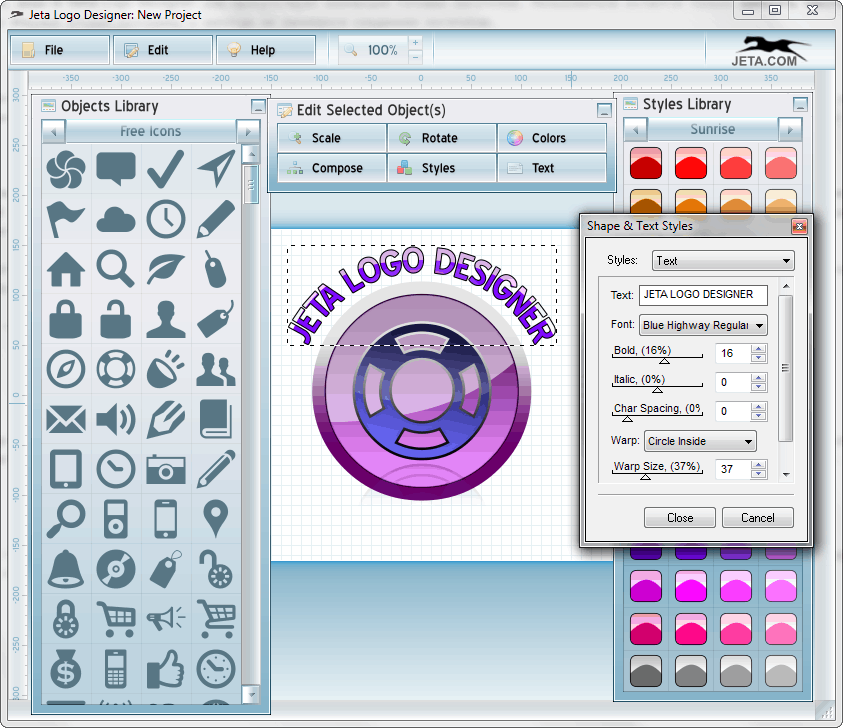This screenshot has height=728, width=843.
Task: Click the Italic slider handle
Action: click(657, 390)
